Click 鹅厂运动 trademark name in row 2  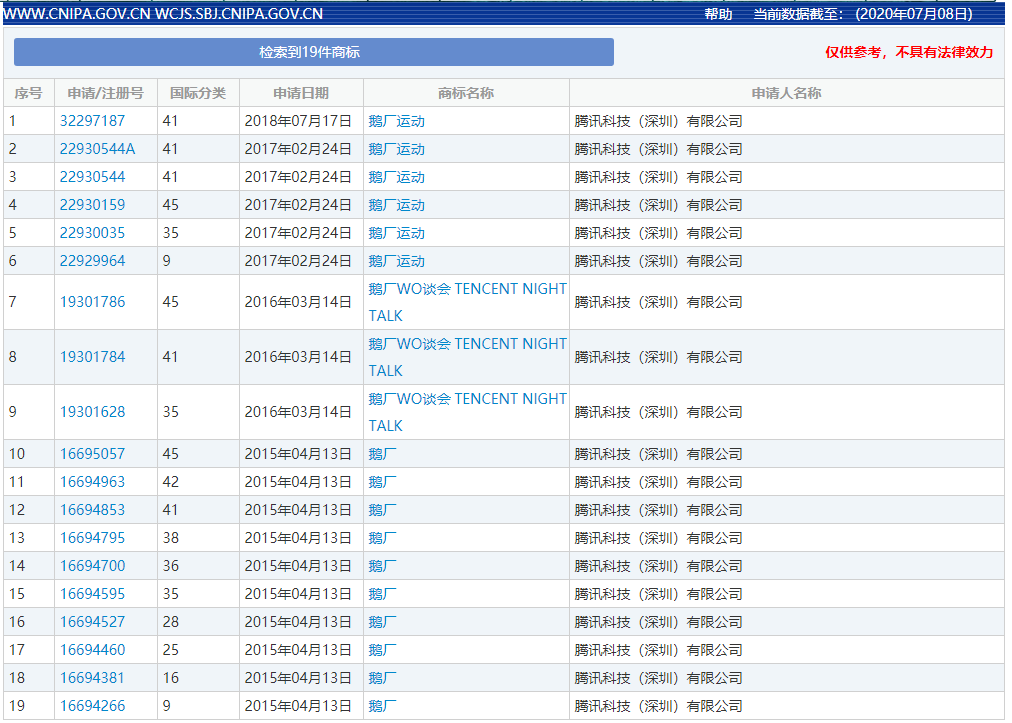click(396, 149)
